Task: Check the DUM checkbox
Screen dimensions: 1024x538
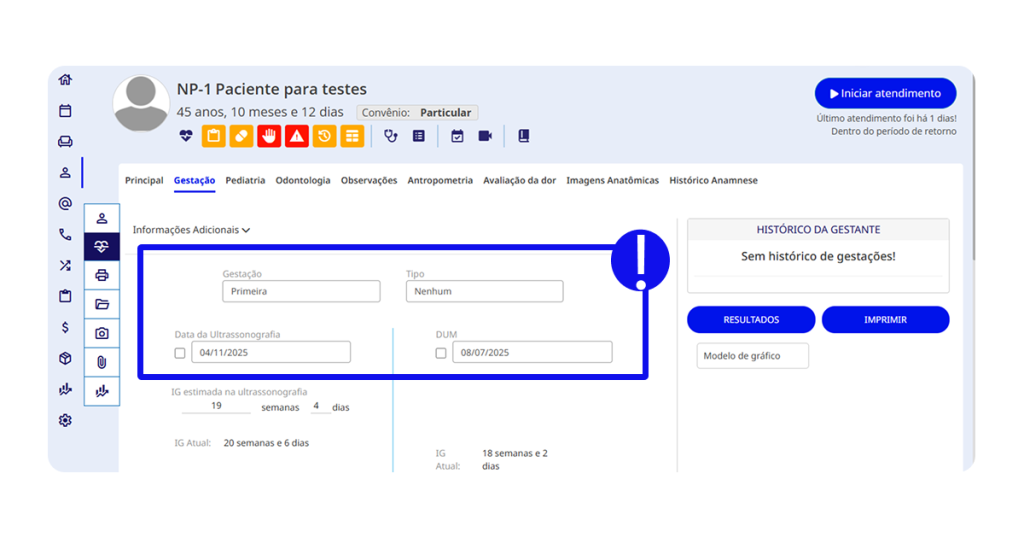Action: pyautogui.click(x=441, y=353)
